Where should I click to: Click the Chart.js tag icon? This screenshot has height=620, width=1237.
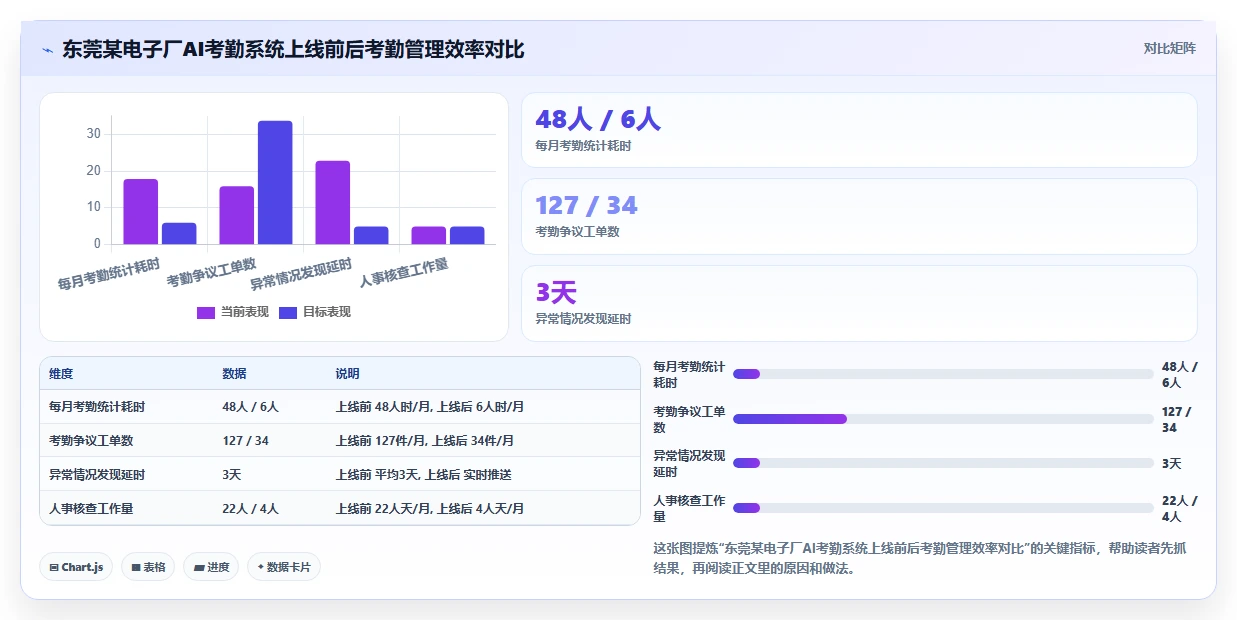(x=54, y=567)
